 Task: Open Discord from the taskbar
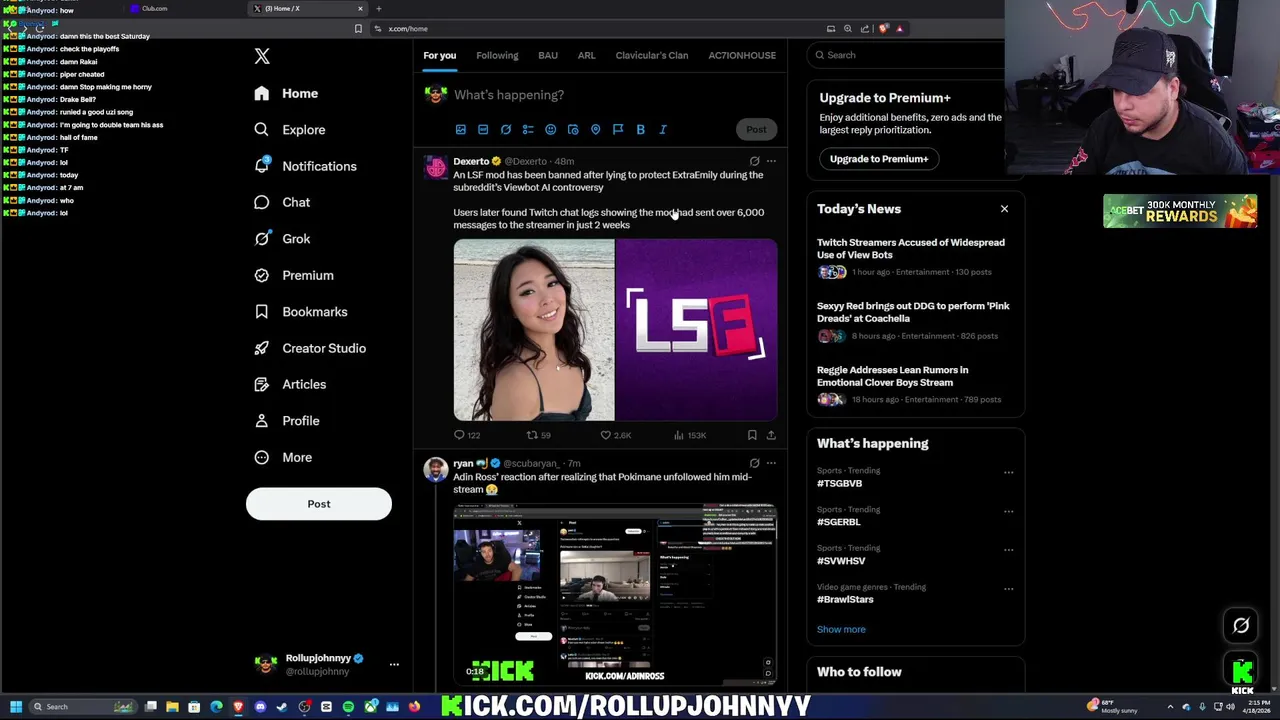[x=260, y=707]
